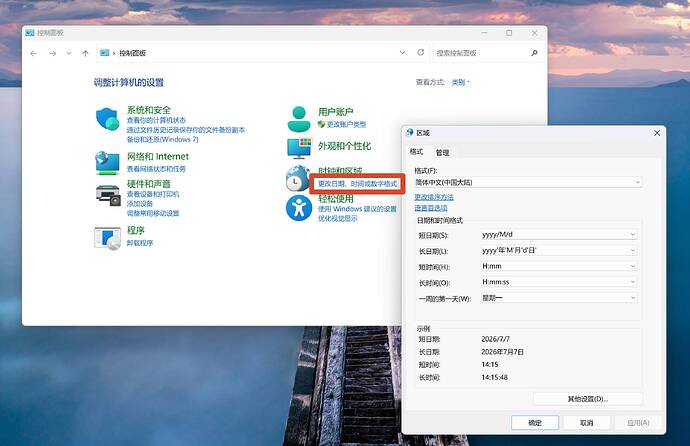This screenshot has height=446, width=690.
Task: Switch to the 管理 tab
Action: tap(443, 152)
